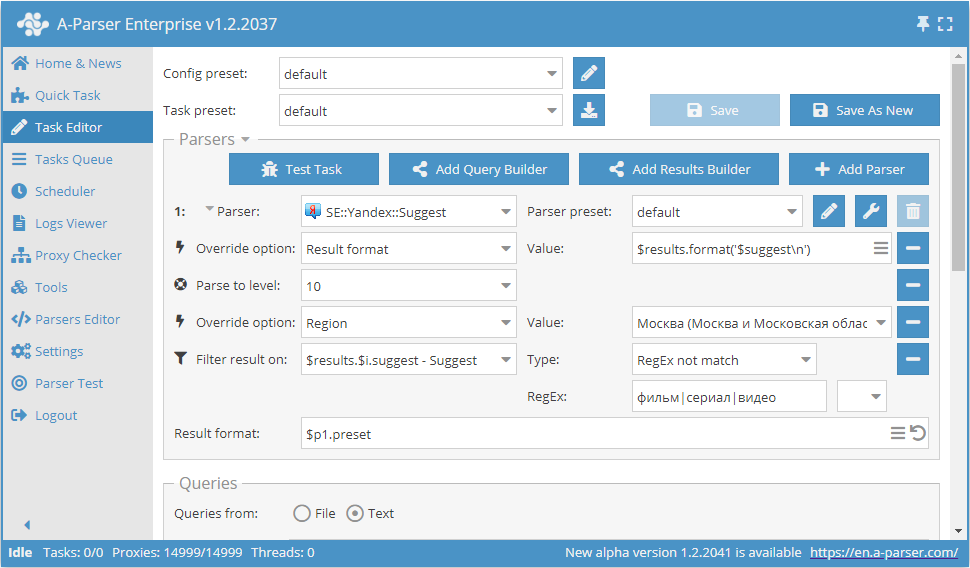Collapse the sidebar with the left arrow

pos(27,525)
